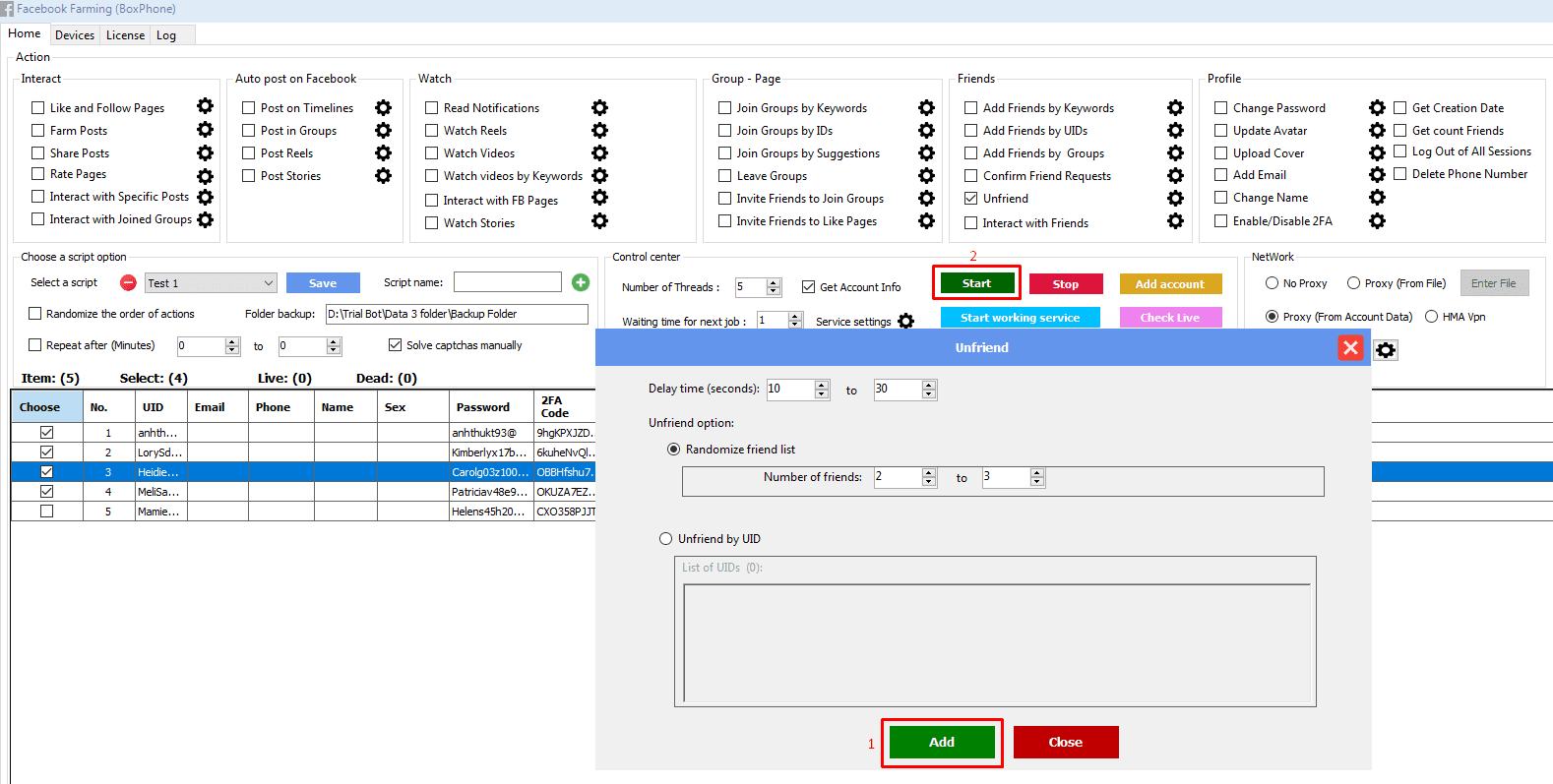The height and width of the screenshot is (784, 1553).
Task: Click the red Close button in dialog
Action: tap(1066, 742)
